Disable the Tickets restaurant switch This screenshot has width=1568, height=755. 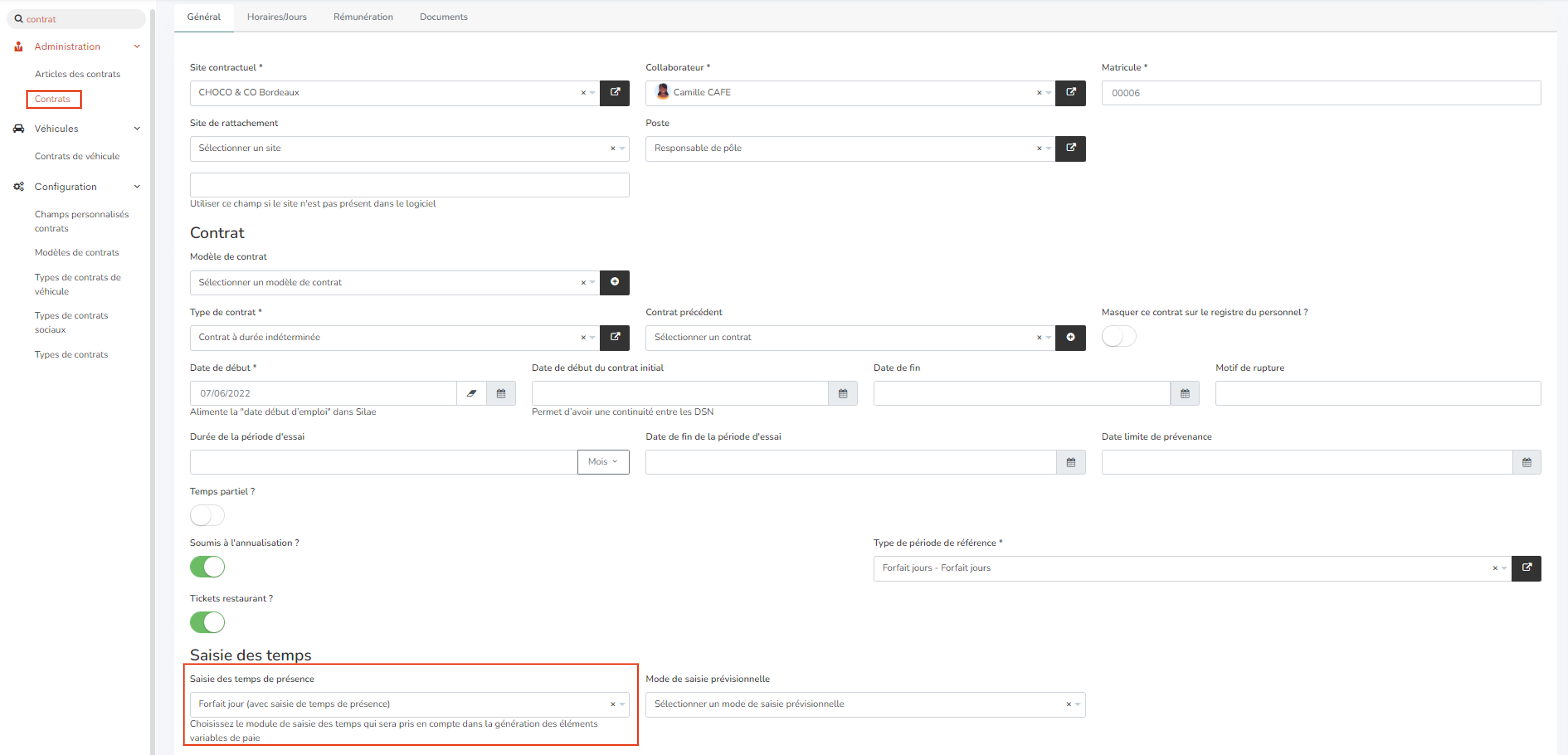pos(207,622)
